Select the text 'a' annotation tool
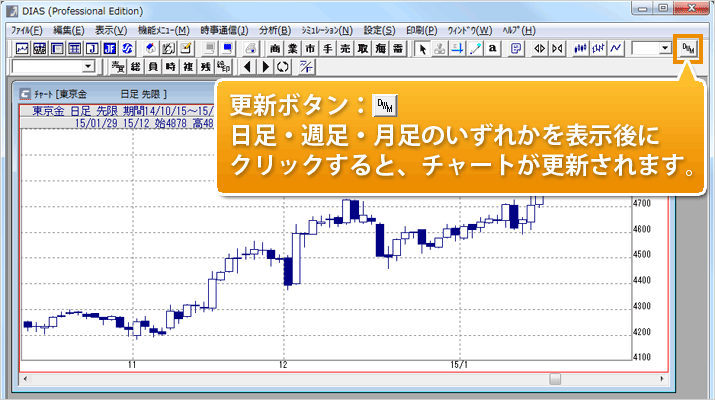The width and height of the screenshot is (715, 400). coord(493,48)
